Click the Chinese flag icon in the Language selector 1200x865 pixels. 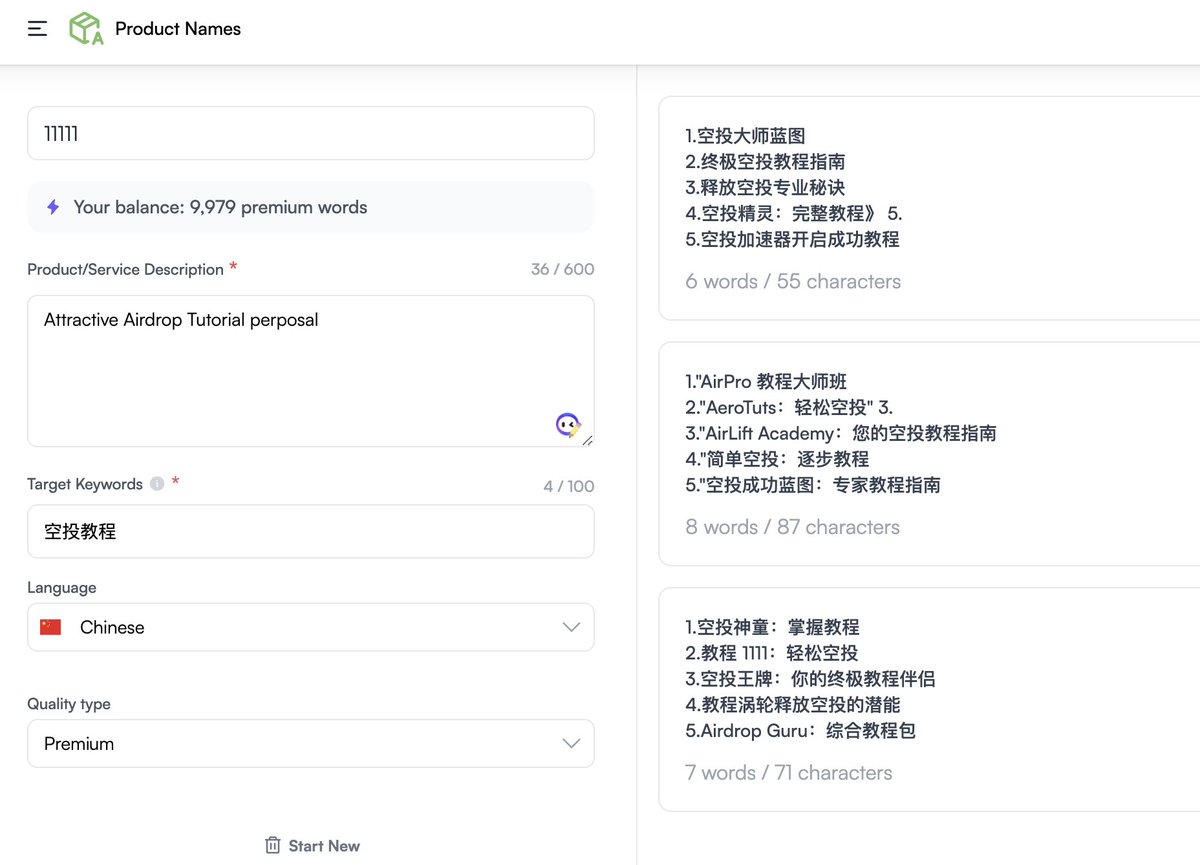point(49,627)
